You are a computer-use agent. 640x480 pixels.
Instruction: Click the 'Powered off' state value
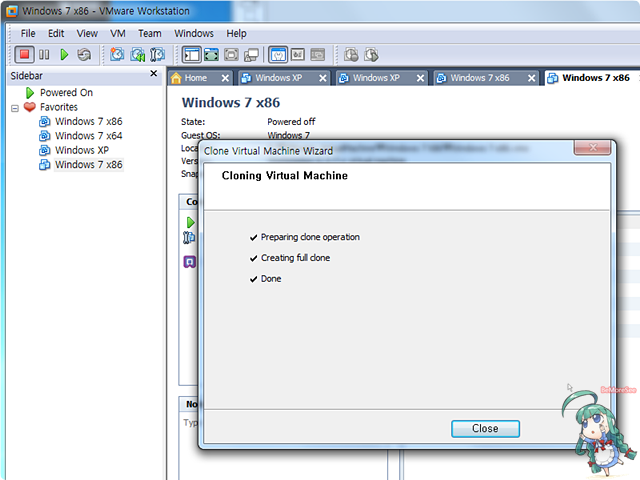click(x=291, y=122)
